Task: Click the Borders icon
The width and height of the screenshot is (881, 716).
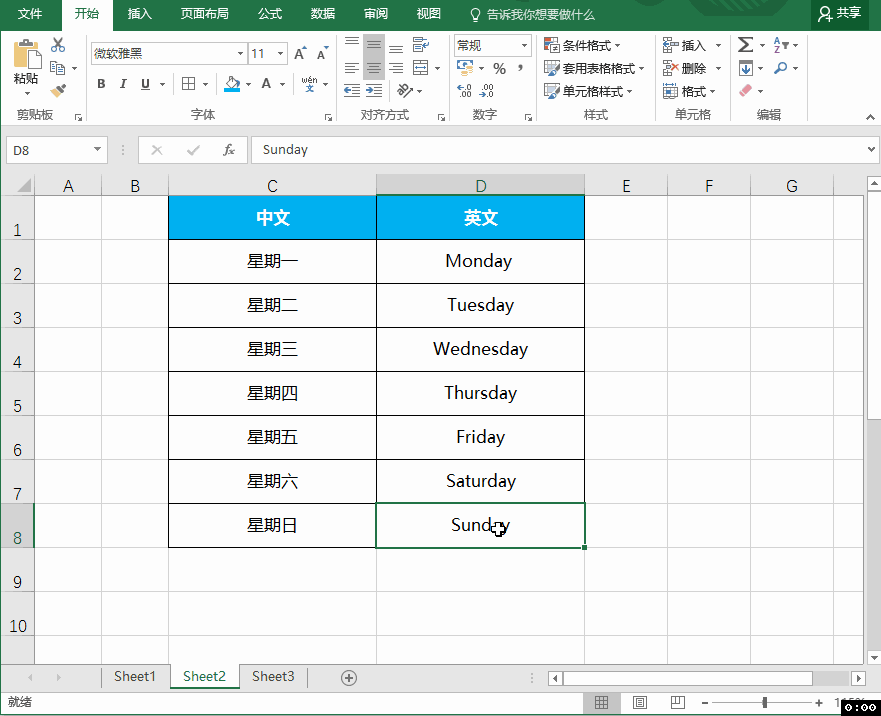Action: pyautogui.click(x=189, y=84)
